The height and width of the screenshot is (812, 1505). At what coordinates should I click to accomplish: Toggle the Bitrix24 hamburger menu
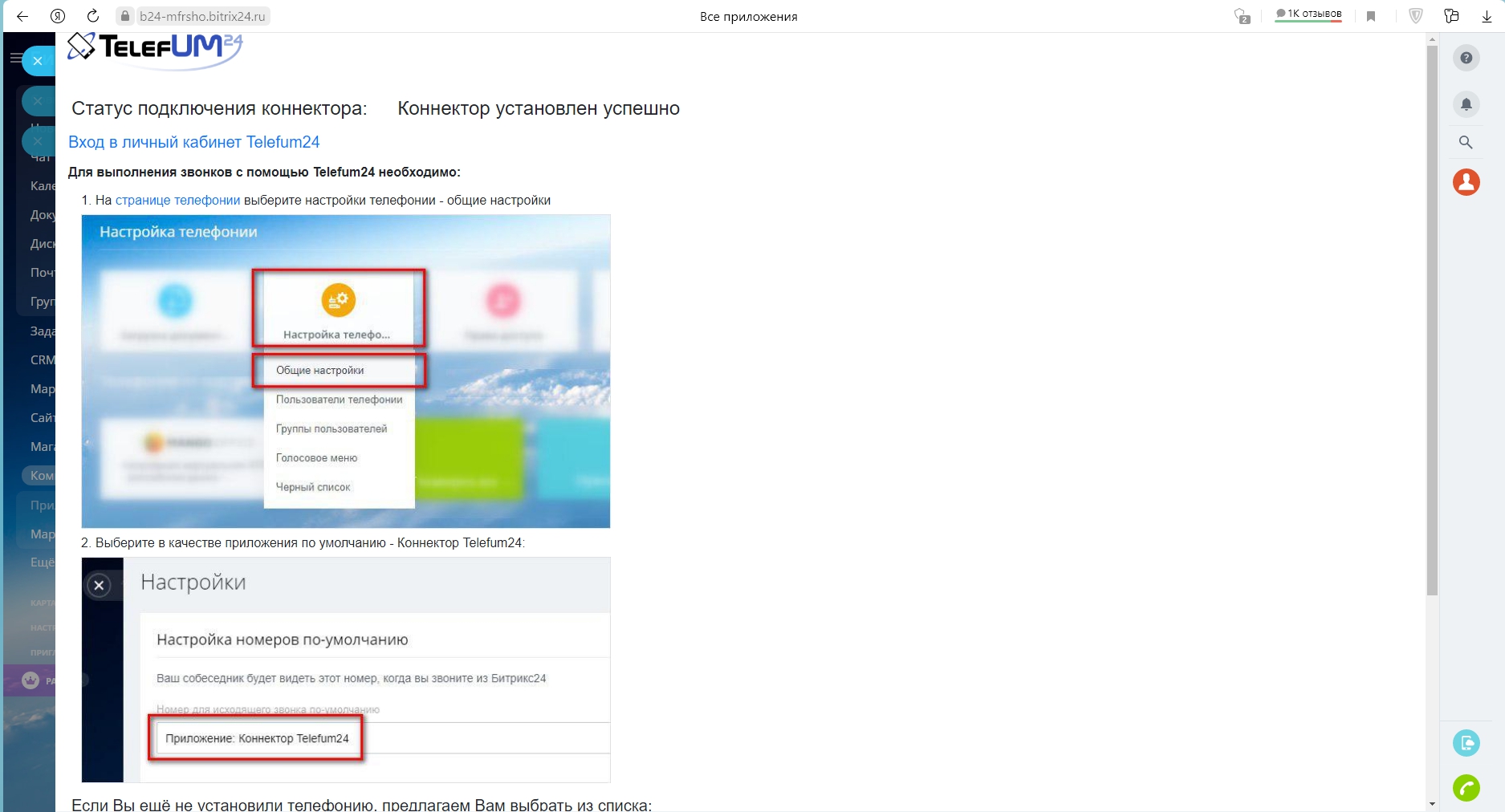pos(15,59)
